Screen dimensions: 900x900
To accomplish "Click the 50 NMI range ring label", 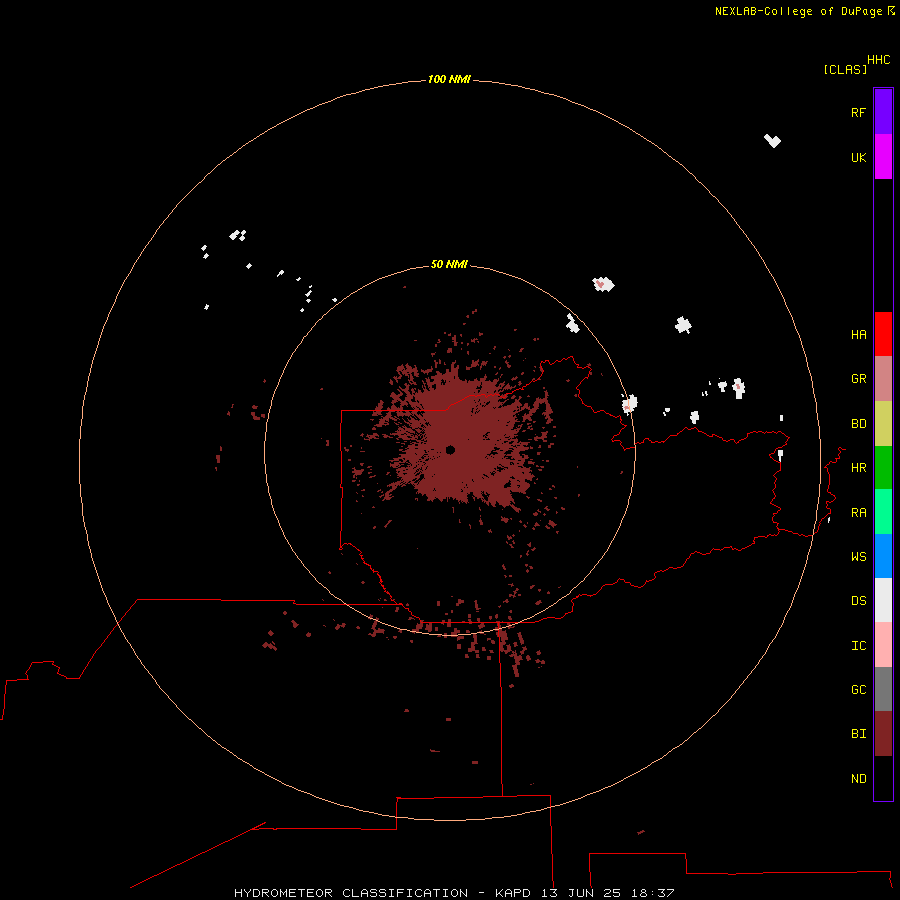I will [x=449, y=264].
